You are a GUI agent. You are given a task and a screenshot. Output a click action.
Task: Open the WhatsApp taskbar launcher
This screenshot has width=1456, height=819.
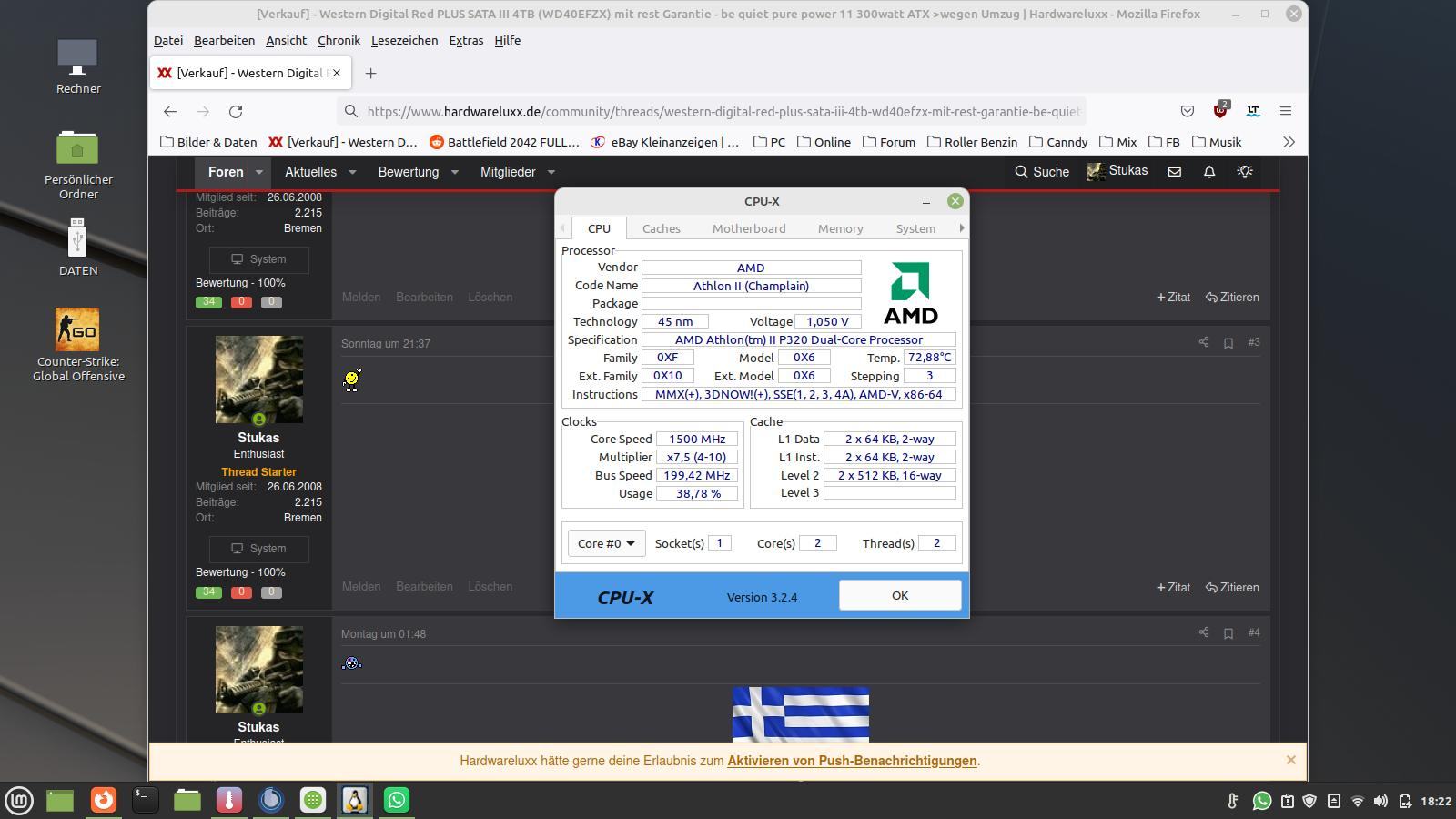pyautogui.click(x=397, y=800)
